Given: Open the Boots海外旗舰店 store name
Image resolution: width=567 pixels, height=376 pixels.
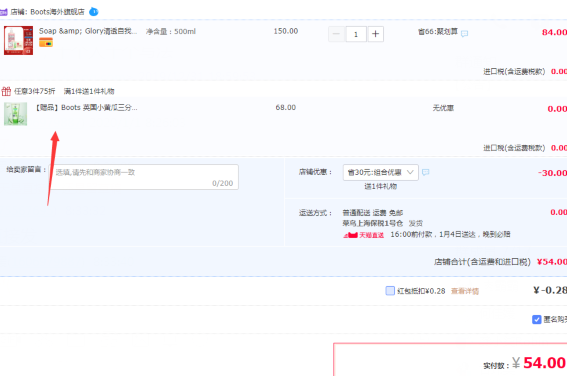Looking at the screenshot, I should tap(57, 12).
